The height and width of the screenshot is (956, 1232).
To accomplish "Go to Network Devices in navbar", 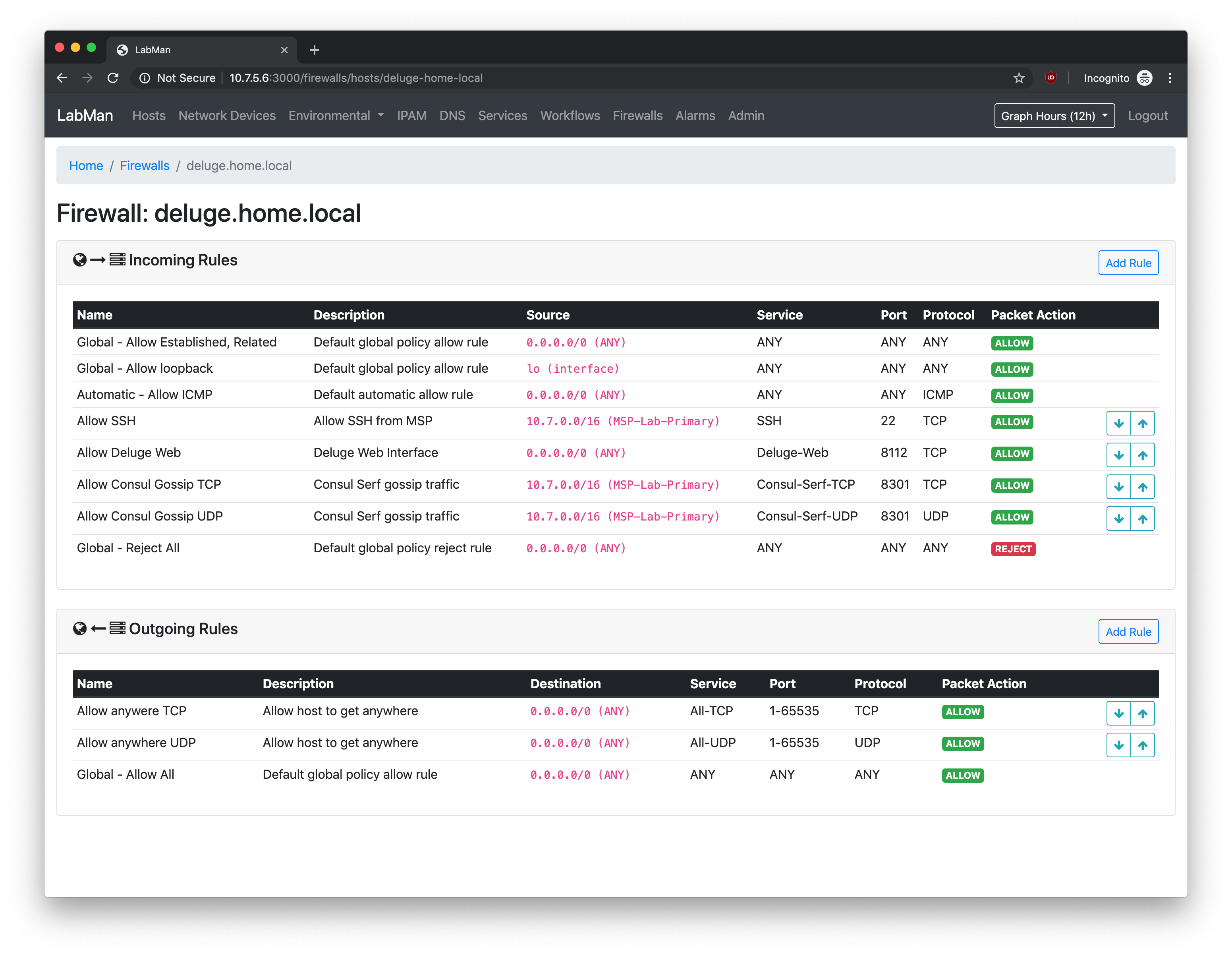I will click(227, 116).
